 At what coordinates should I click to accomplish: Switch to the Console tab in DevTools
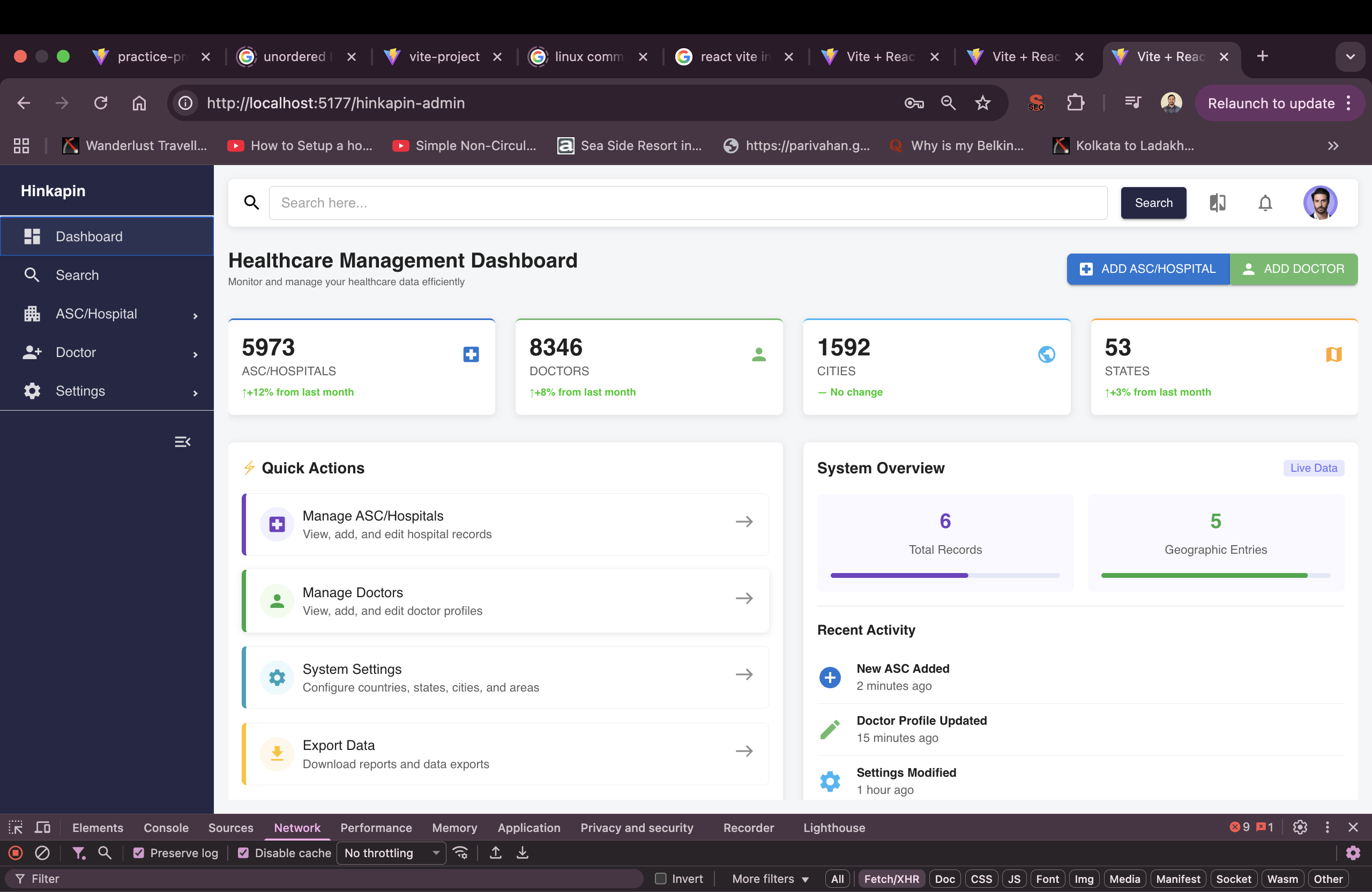click(166, 828)
